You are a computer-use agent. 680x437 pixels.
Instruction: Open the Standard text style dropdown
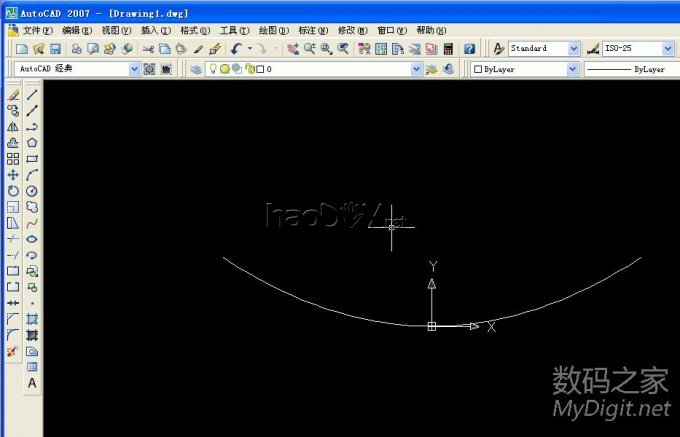coord(573,48)
